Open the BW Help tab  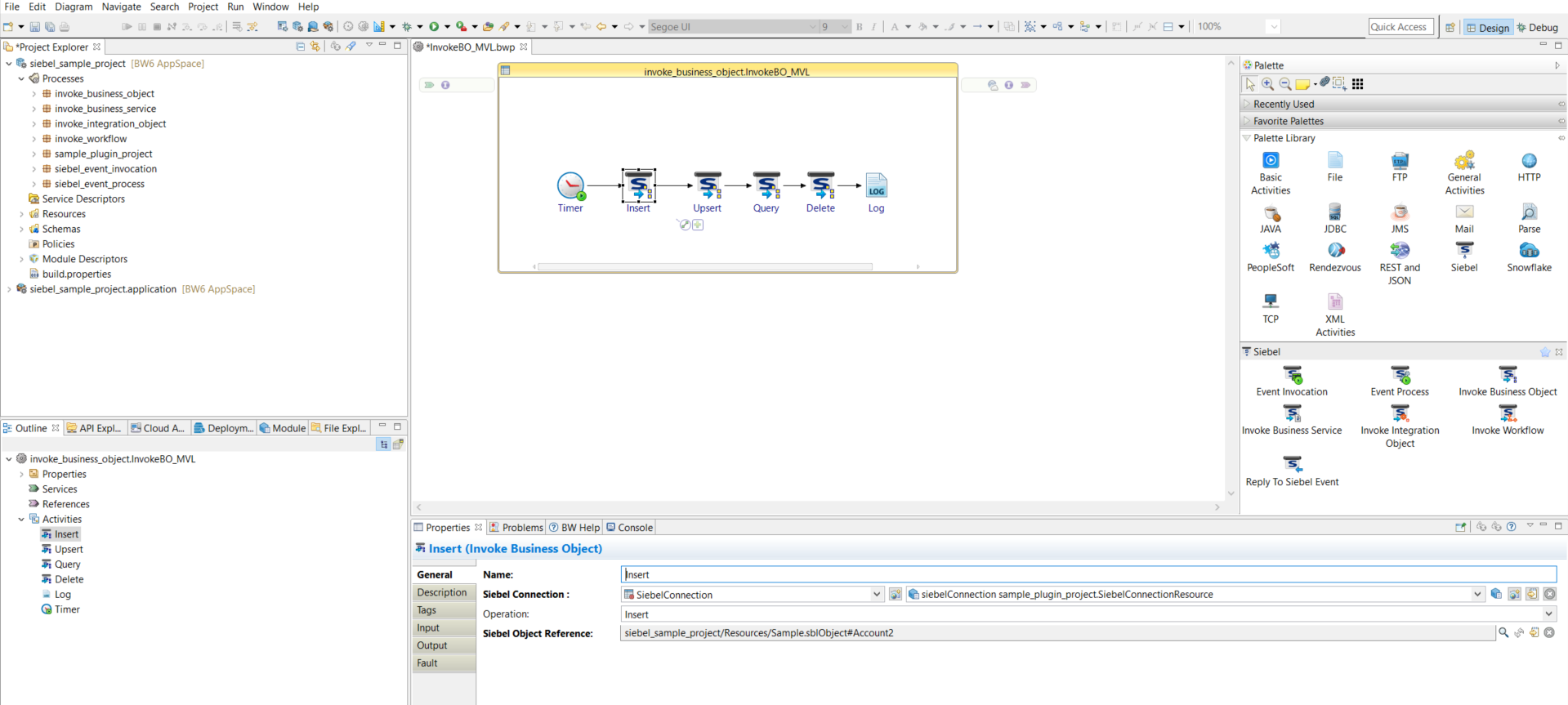click(x=574, y=528)
